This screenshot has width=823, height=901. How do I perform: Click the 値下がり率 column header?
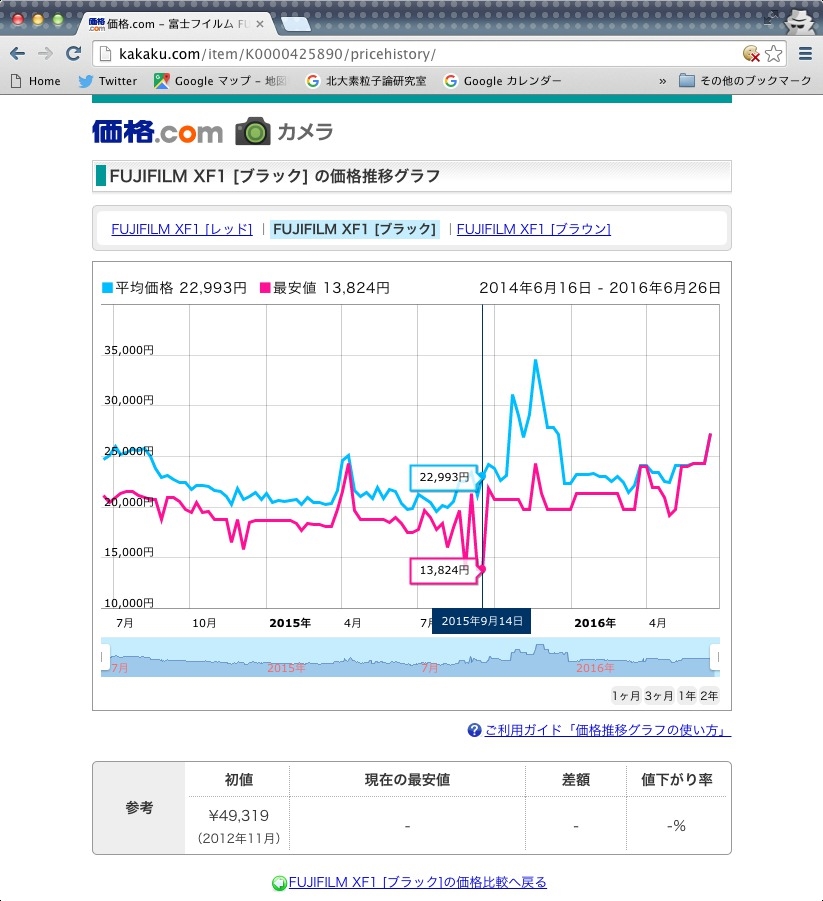[677, 780]
